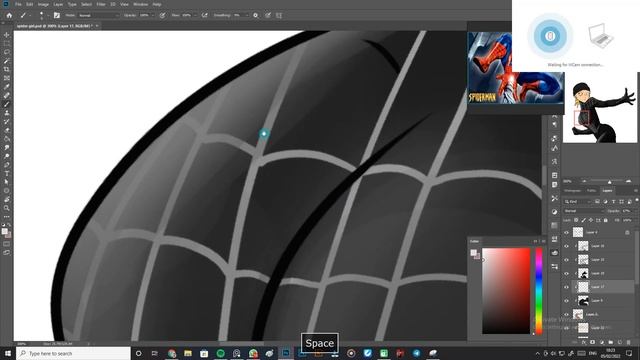Screen dimensions: 640x360
Task: Close the spider-girl document tab
Action: click(x=97, y=26)
